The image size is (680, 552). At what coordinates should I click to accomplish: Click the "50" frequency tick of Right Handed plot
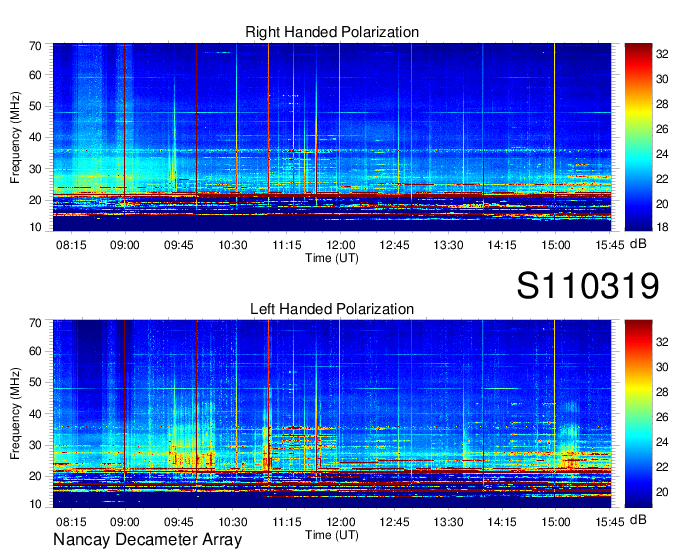tap(35, 106)
